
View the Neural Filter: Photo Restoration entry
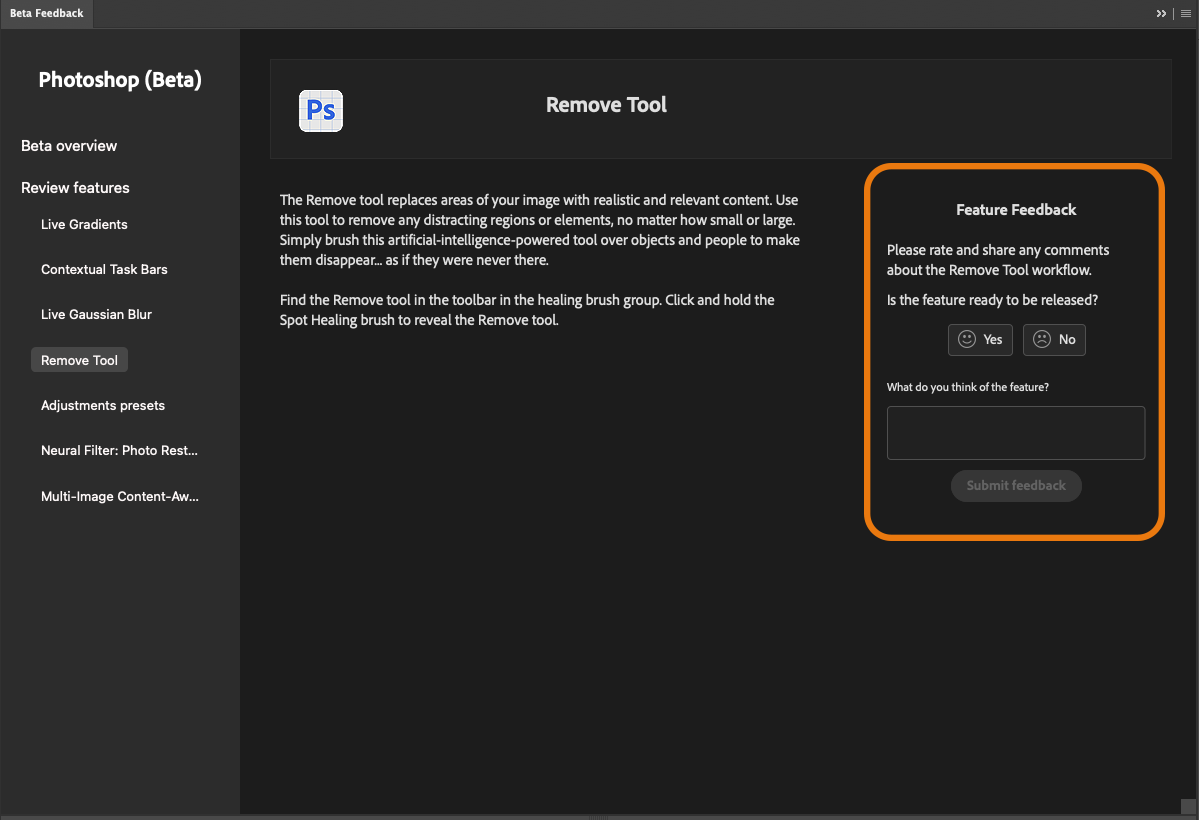(119, 450)
